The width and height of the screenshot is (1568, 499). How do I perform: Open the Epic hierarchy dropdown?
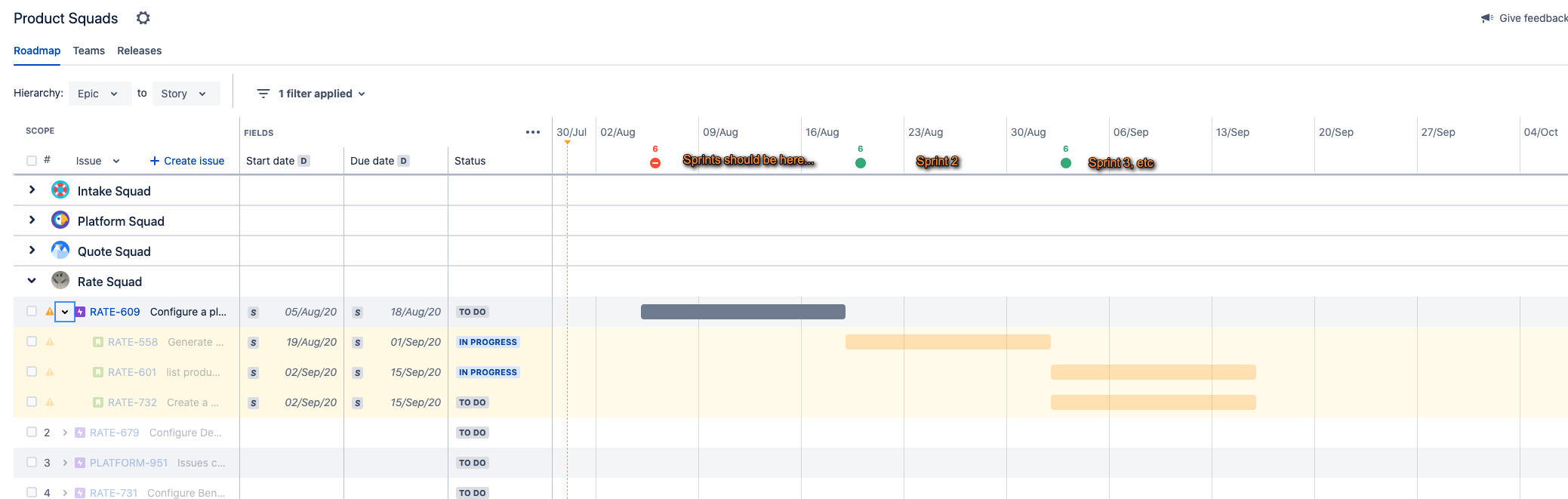point(100,94)
